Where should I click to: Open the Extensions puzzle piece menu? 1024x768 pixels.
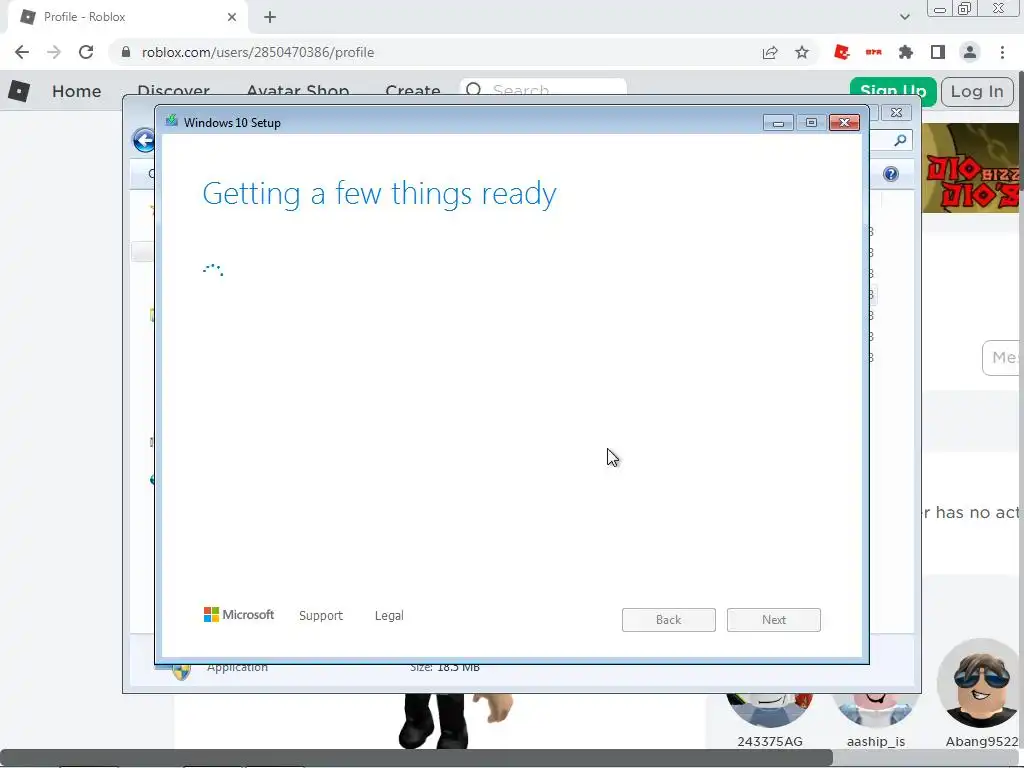point(906,52)
